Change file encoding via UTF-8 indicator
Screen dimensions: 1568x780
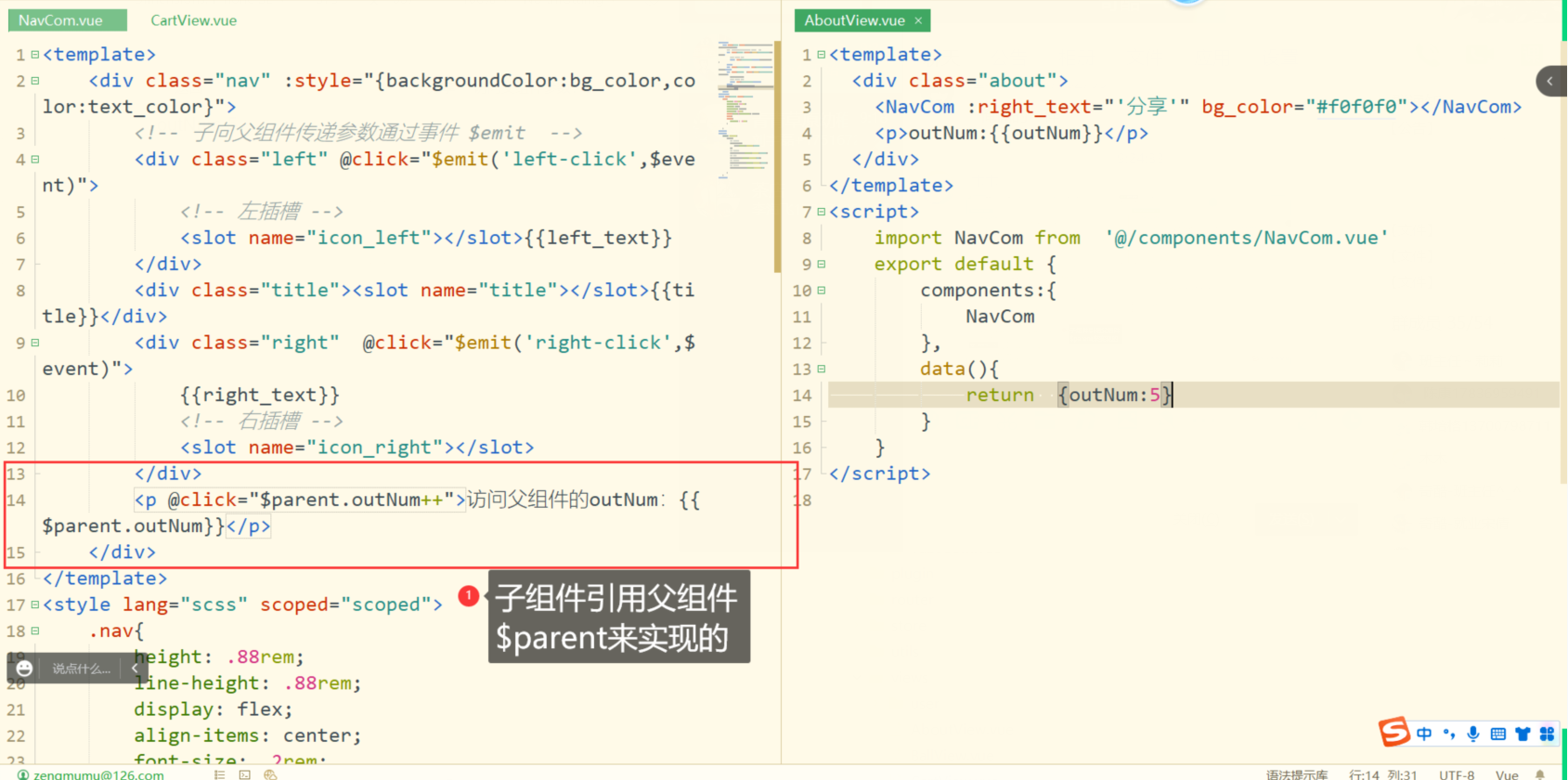1457,774
